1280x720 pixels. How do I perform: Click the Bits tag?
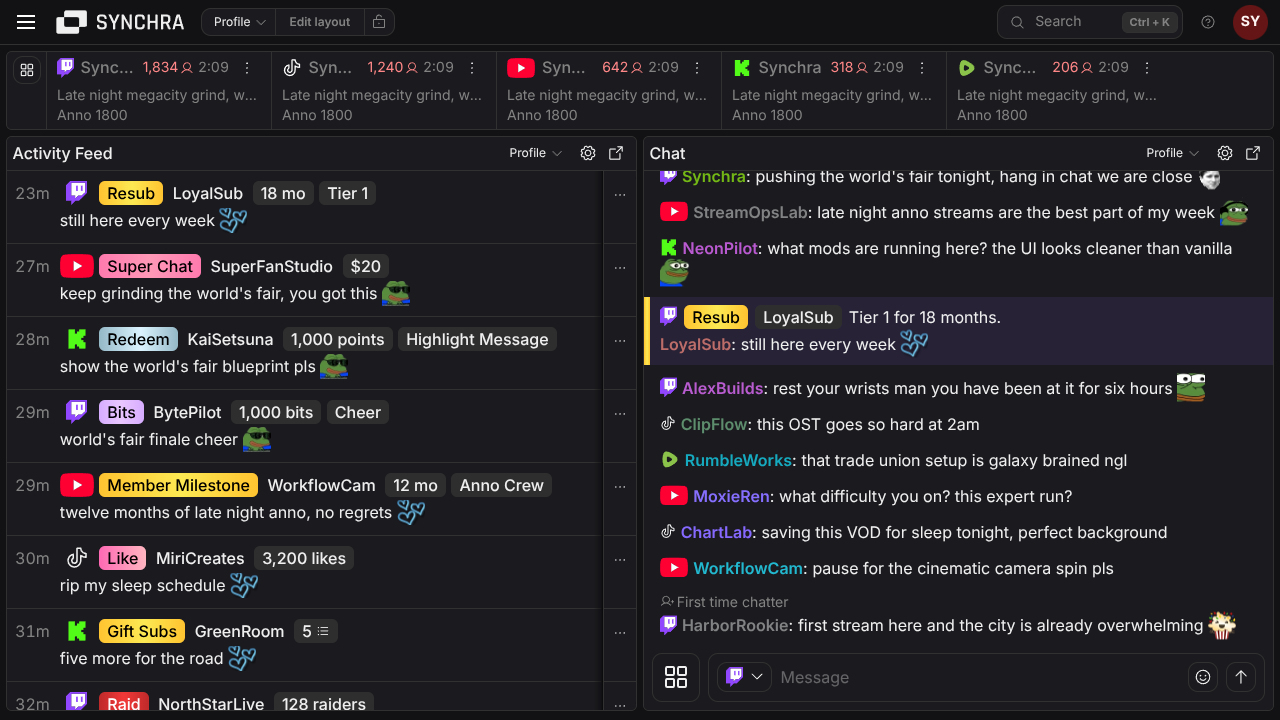pos(121,412)
